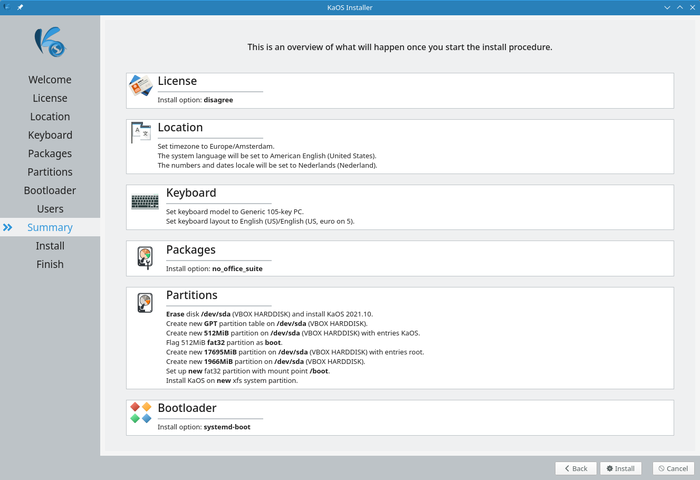700x480 pixels.
Task: Go to the Welcome step
Action: point(50,80)
